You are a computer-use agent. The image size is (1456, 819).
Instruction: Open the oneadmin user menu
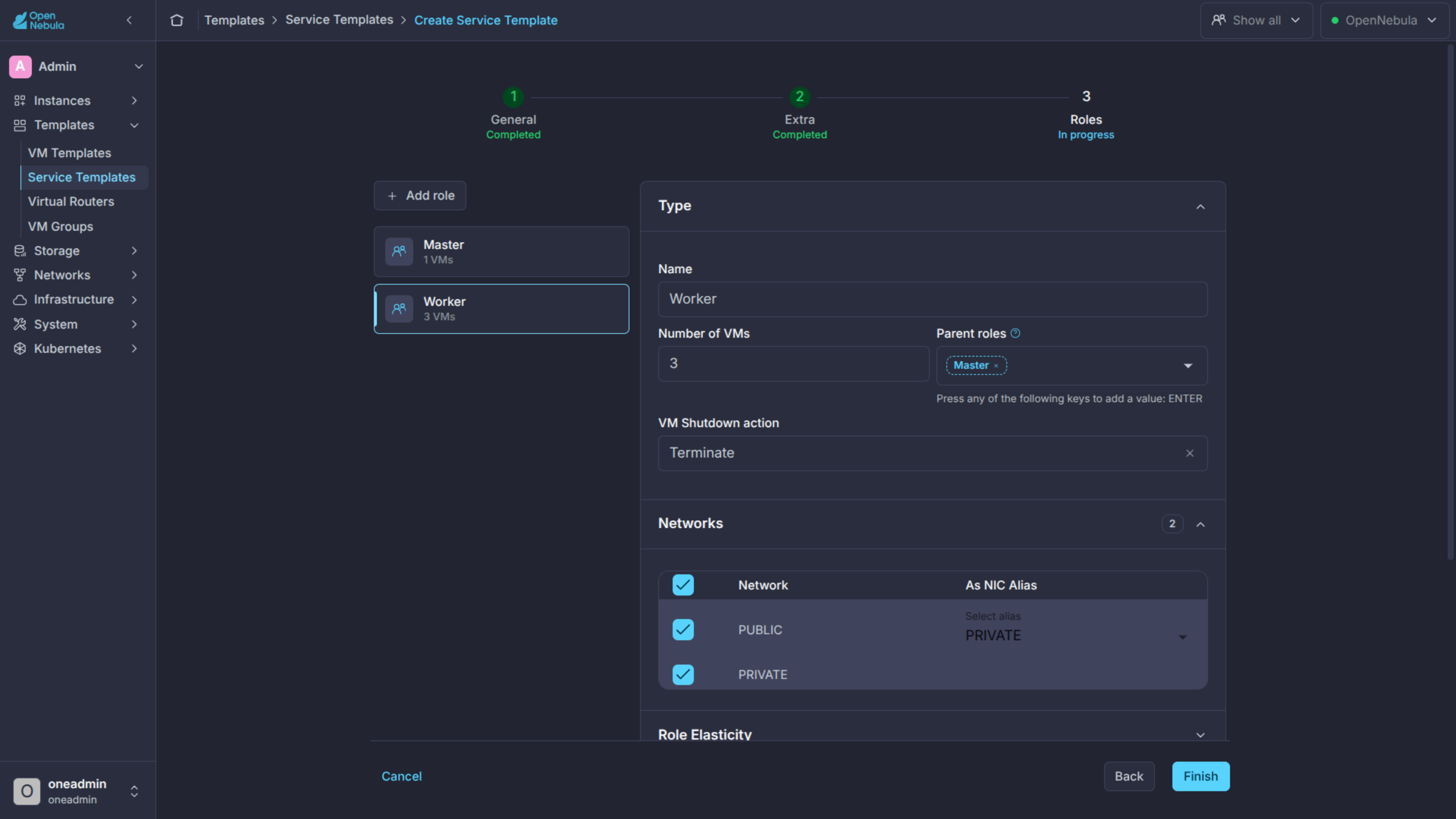pos(134,791)
